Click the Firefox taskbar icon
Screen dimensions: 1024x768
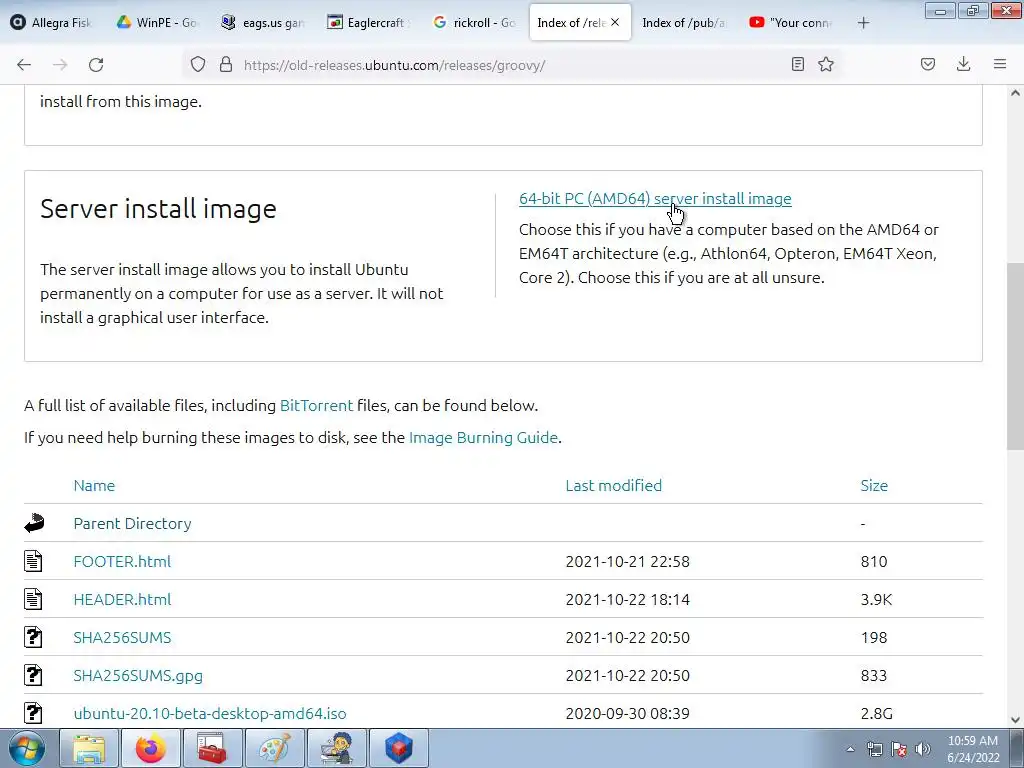click(151, 748)
